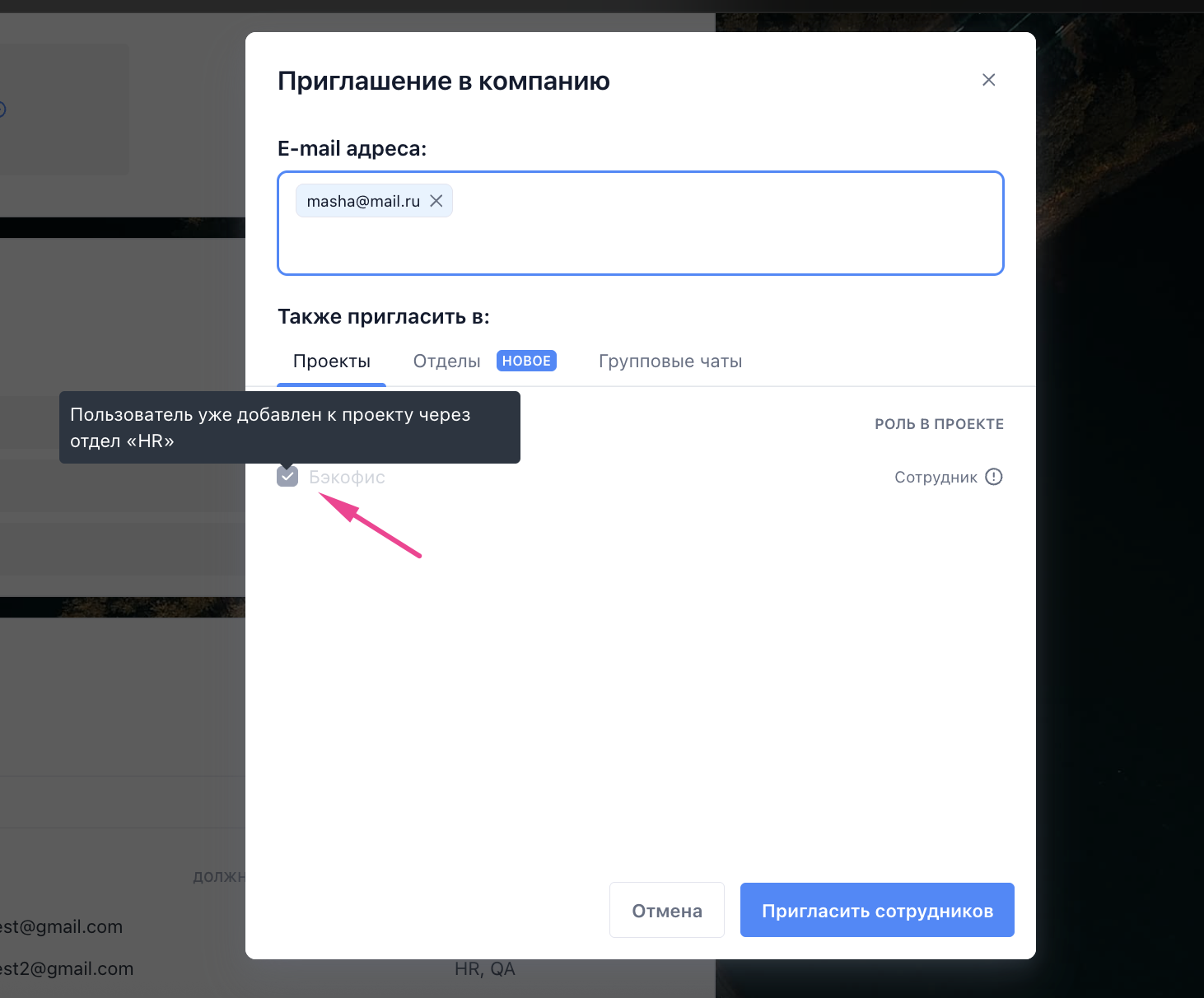Click the info icon next to Сотрудник
1204x998 pixels.
tap(994, 477)
